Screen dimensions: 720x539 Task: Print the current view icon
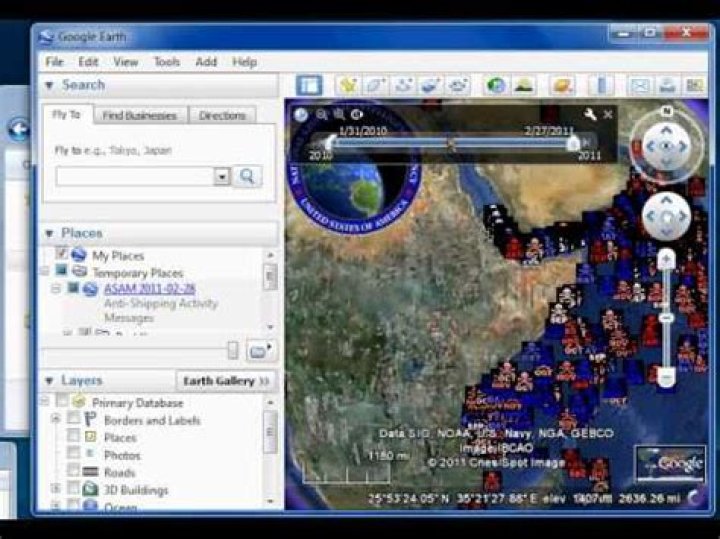tap(667, 85)
